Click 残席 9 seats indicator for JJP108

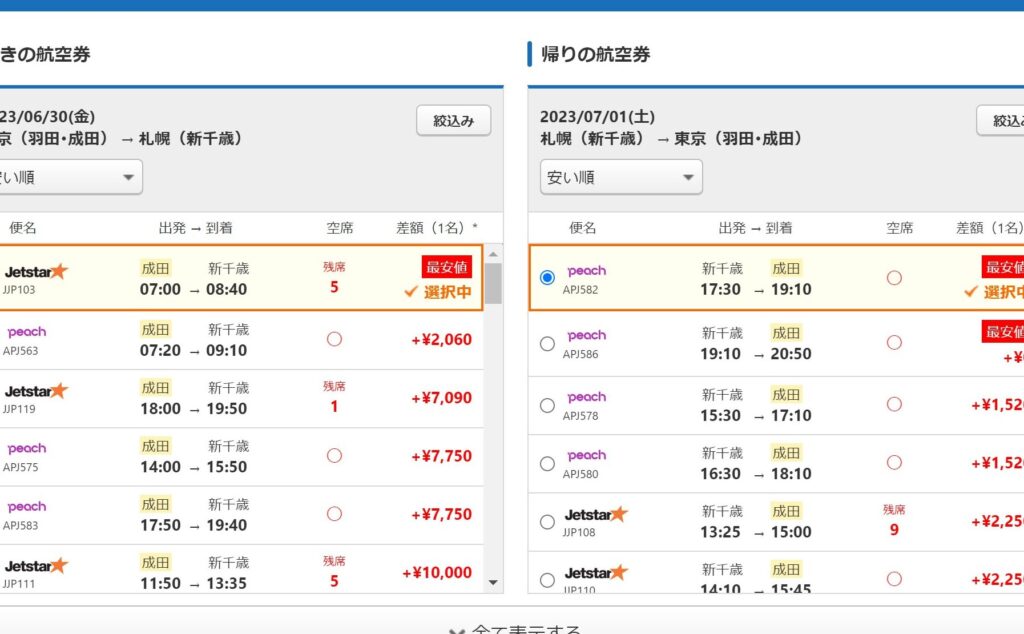(894, 520)
